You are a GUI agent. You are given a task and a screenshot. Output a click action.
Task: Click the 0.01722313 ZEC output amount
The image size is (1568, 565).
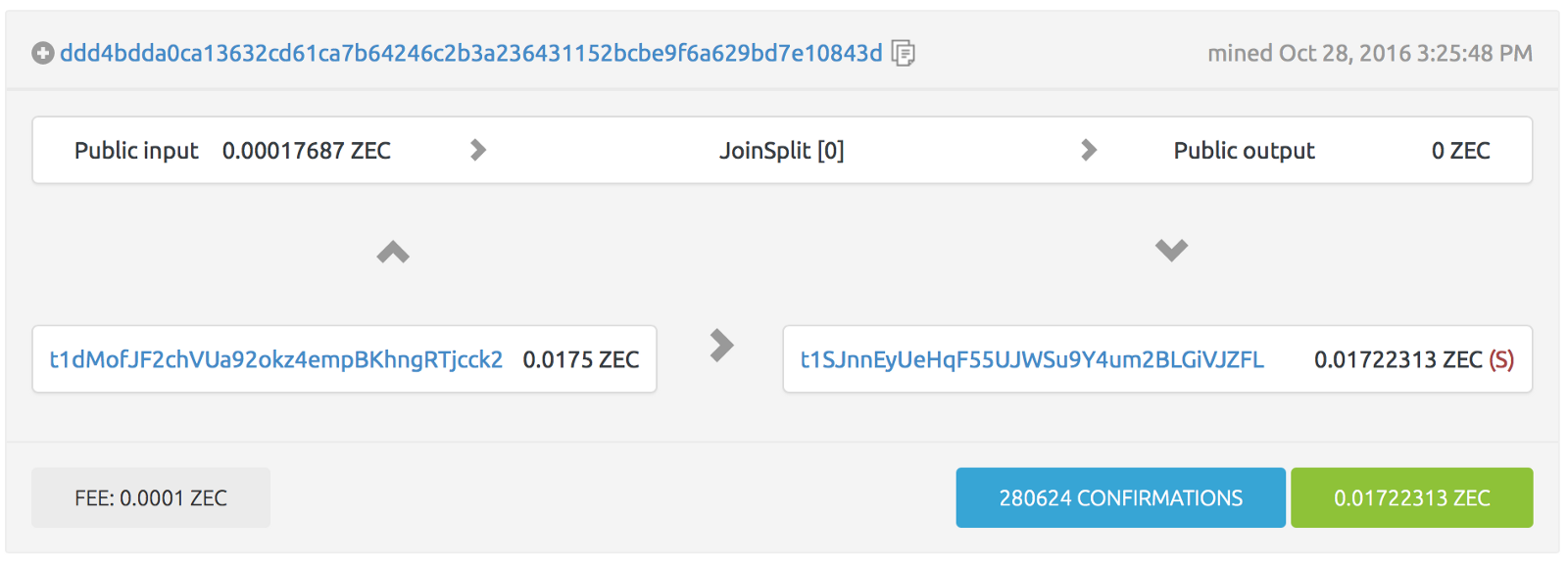[x=1397, y=359]
